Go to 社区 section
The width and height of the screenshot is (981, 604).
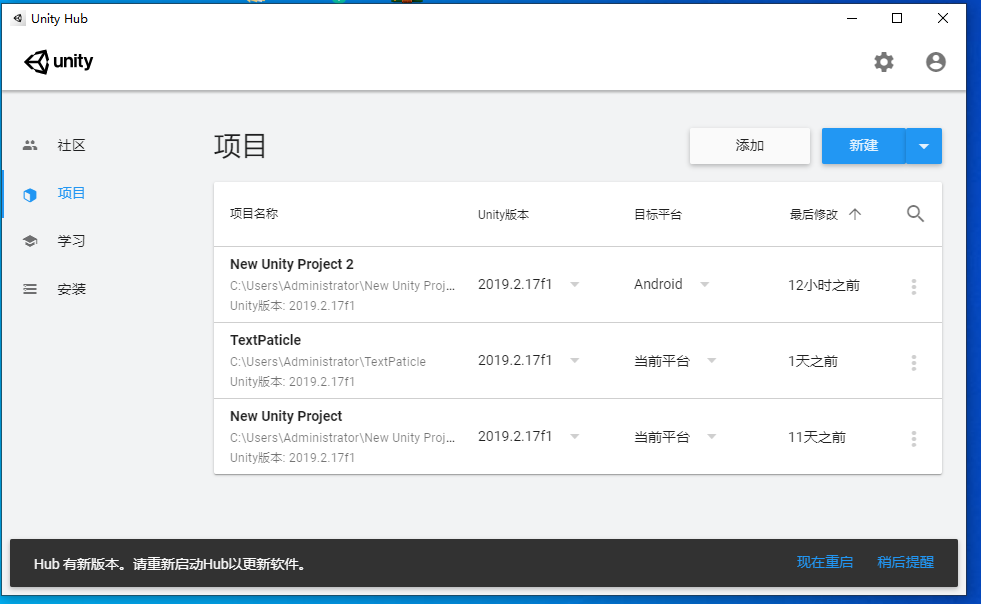click(71, 145)
